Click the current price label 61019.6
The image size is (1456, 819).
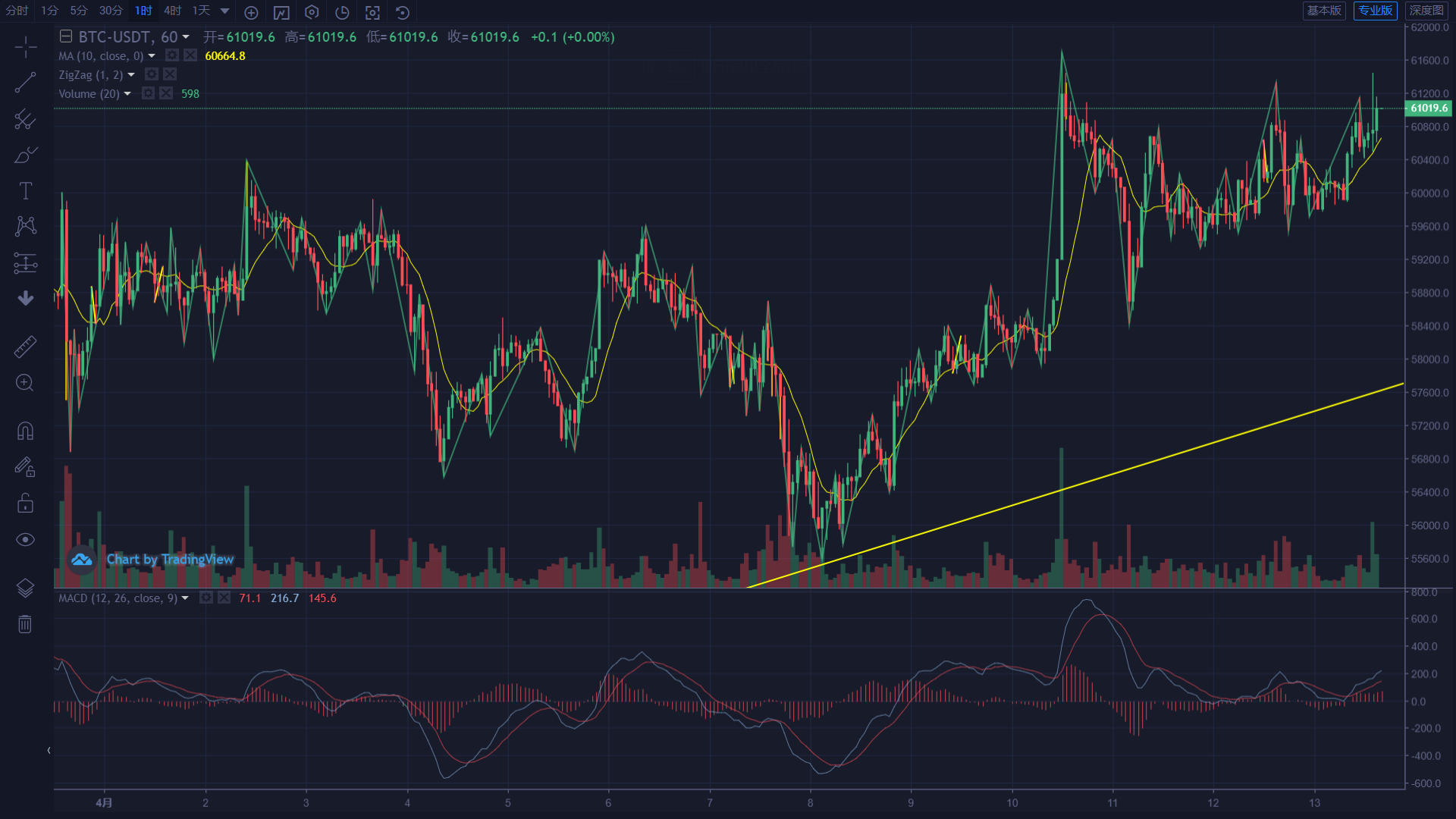(1429, 108)
